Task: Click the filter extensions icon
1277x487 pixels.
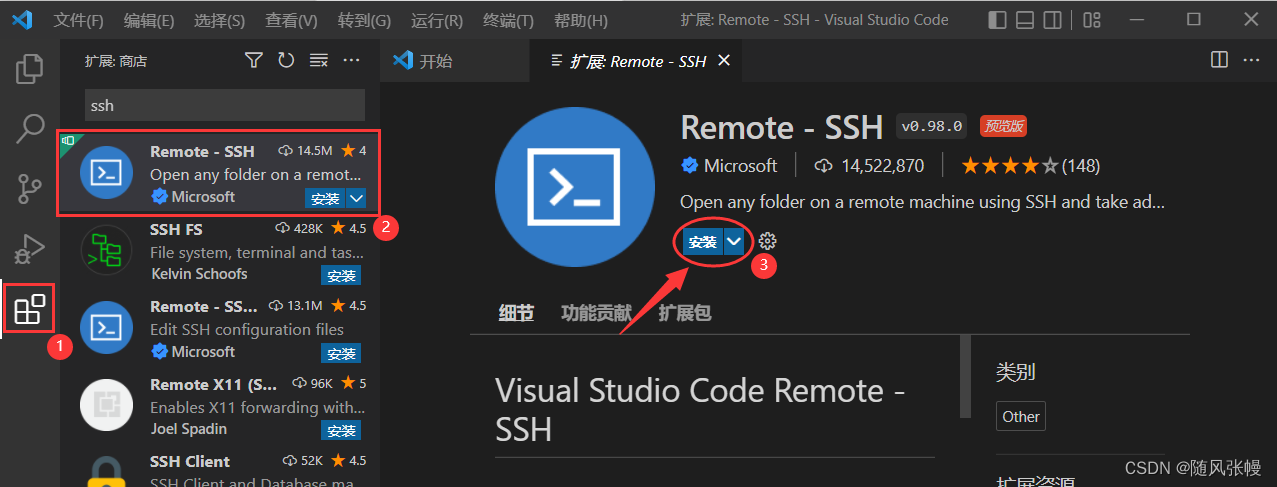Action: [x=254, y=61]
